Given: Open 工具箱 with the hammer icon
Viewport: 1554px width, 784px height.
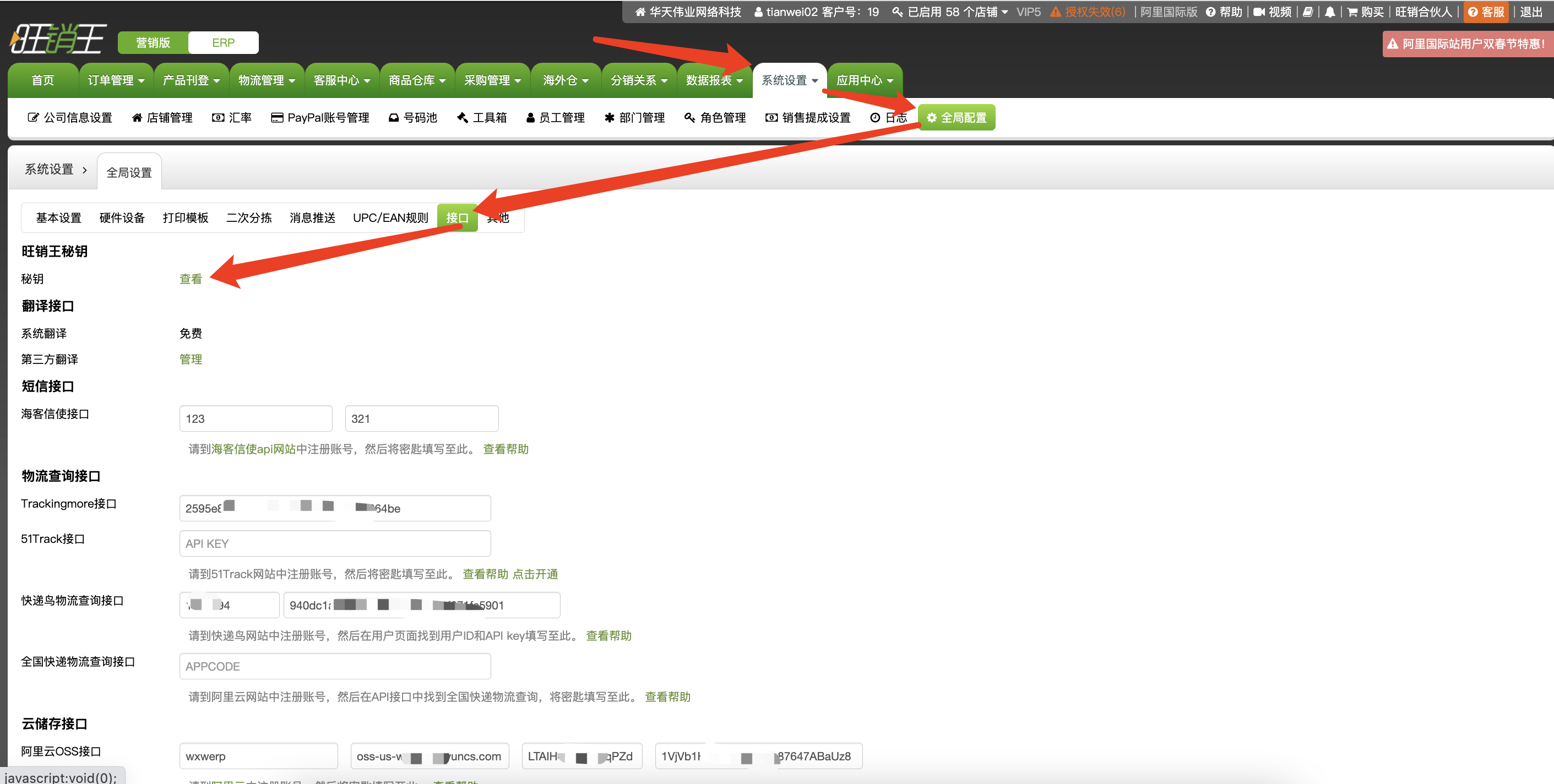Looking at the screenshot, I should click(x=482, y=118).
